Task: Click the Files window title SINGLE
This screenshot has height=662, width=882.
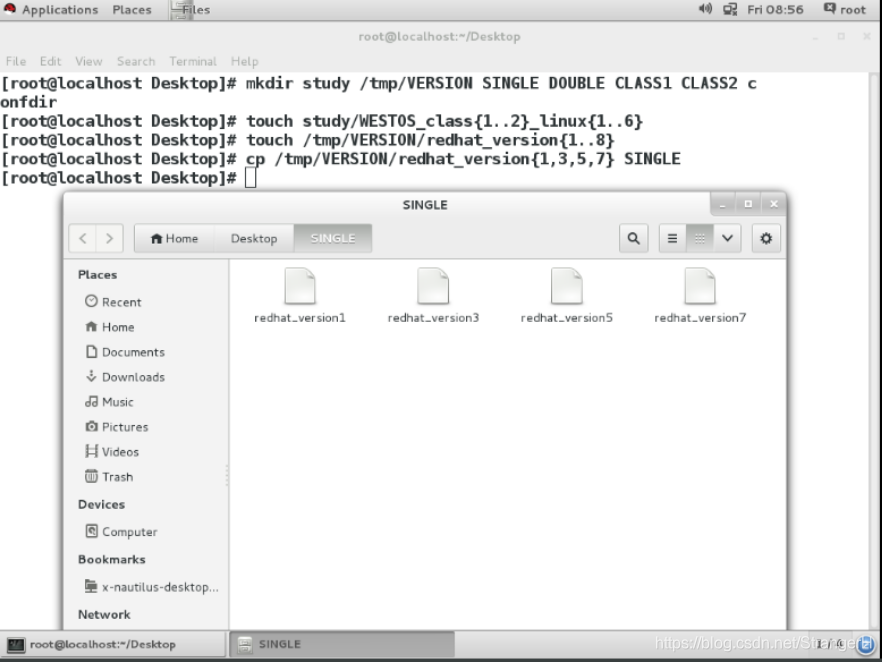Action: coord(425,205)
